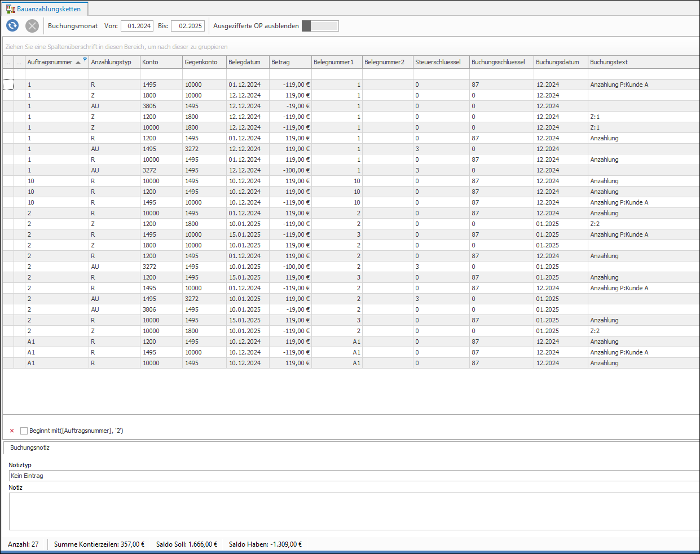The image size is (700, 554).
Task: Click the grouping hint 'Ziehen Sie eine Spaltenüberschrift'
Action: [117, 47]
